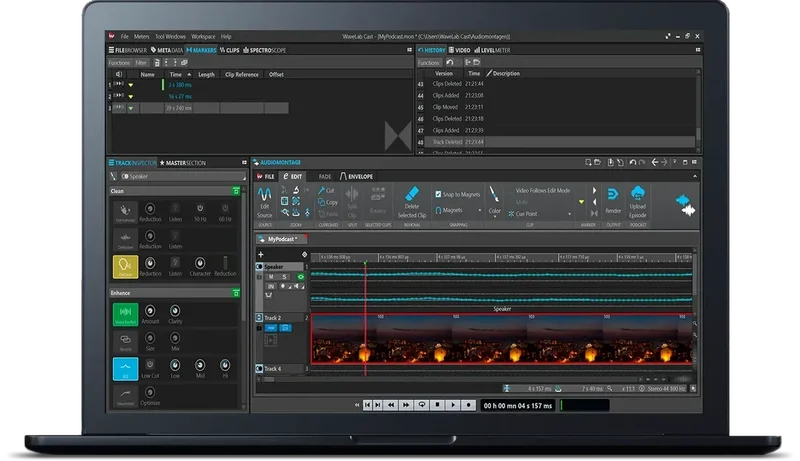Toggle the DeEsser Listen button

coord(175,263)
